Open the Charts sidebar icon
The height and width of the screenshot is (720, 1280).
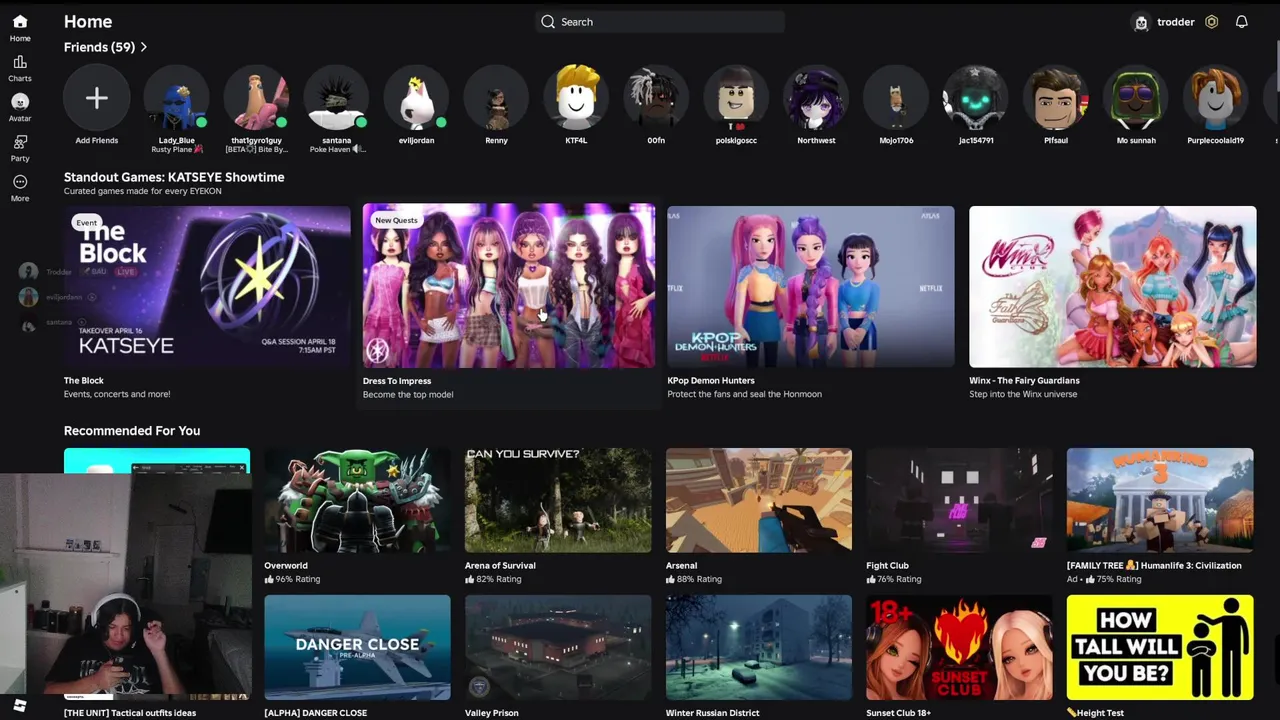[x=20, y=62]
